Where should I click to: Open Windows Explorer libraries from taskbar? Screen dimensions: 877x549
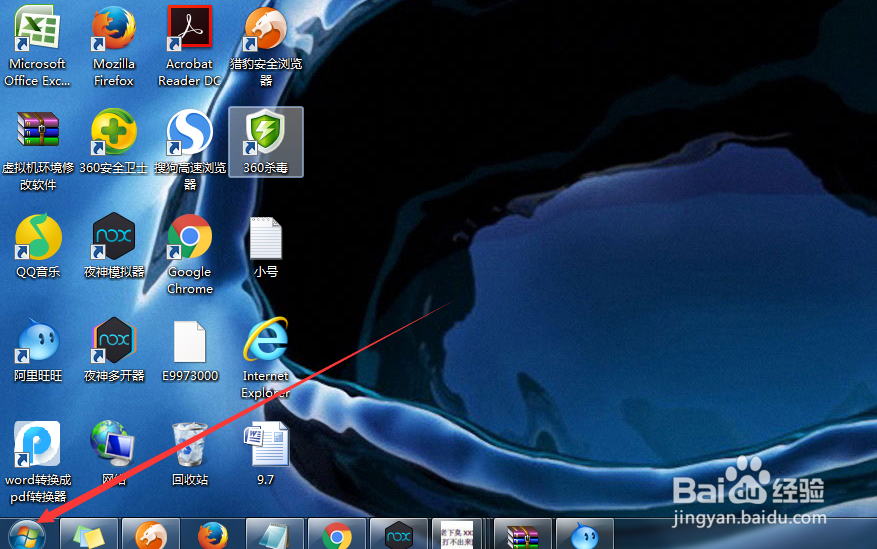[x=89, y=534]
